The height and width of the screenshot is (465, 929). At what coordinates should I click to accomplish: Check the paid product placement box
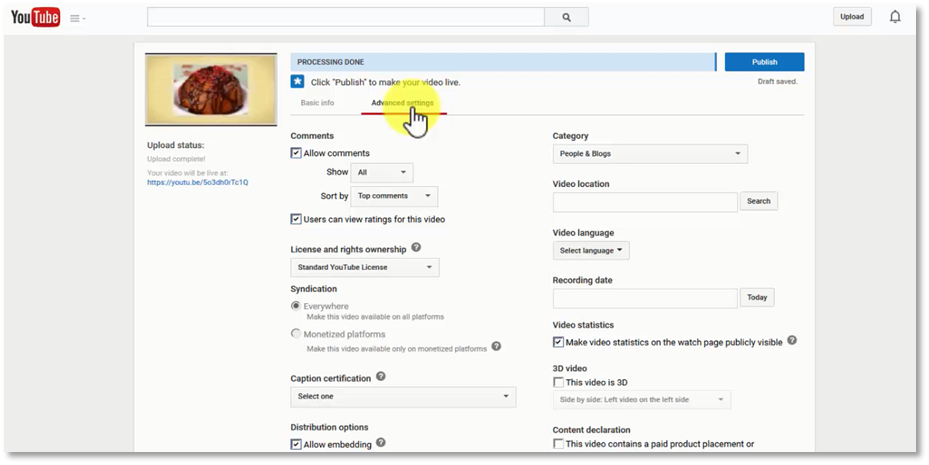558,444
